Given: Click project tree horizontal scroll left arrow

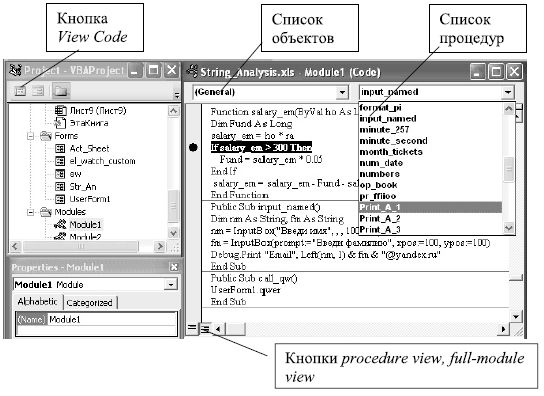Looking at the screenshot, I should click(15, 246).
